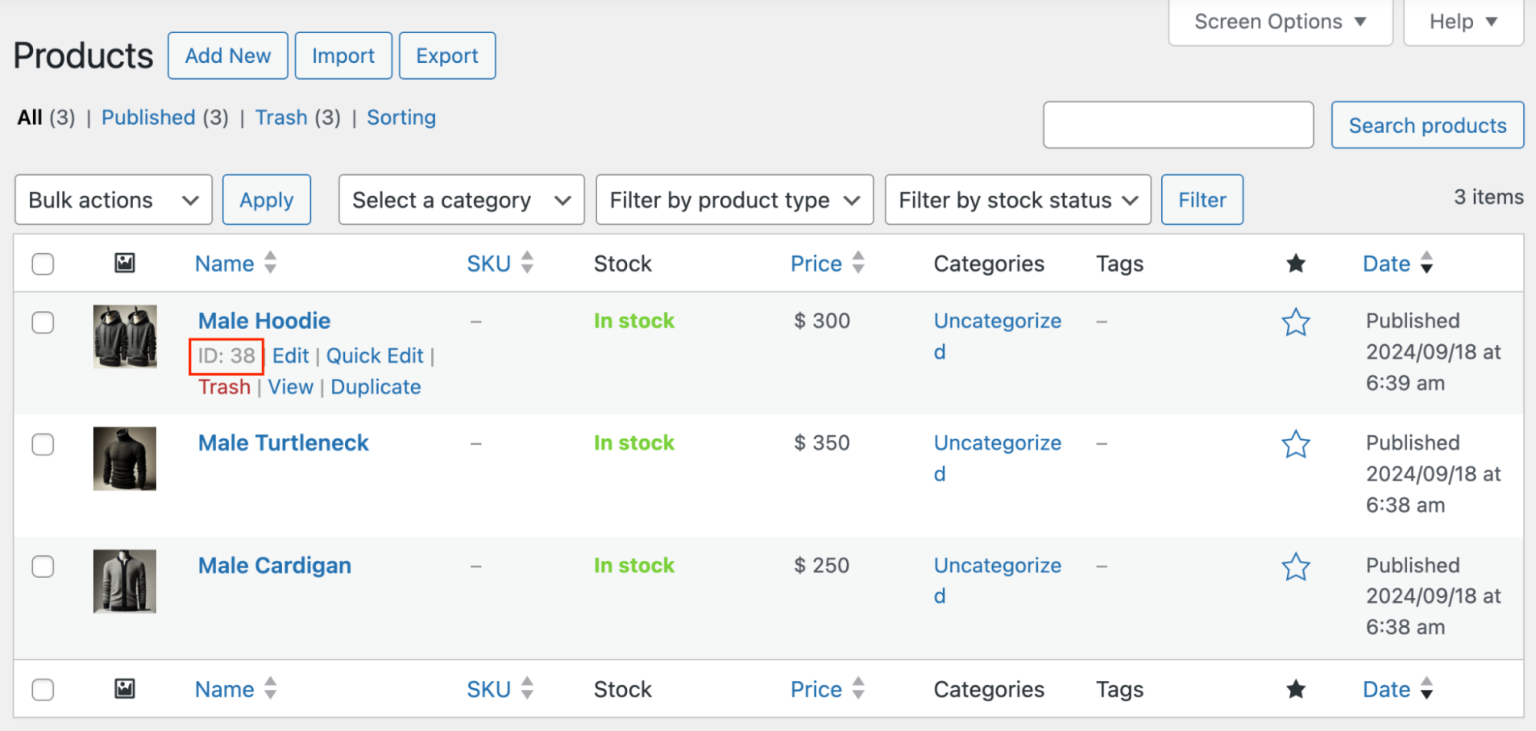Sort products by the SKU column arrows
Viewport: 1536px width, 731px height.
(x=529, y=263)
